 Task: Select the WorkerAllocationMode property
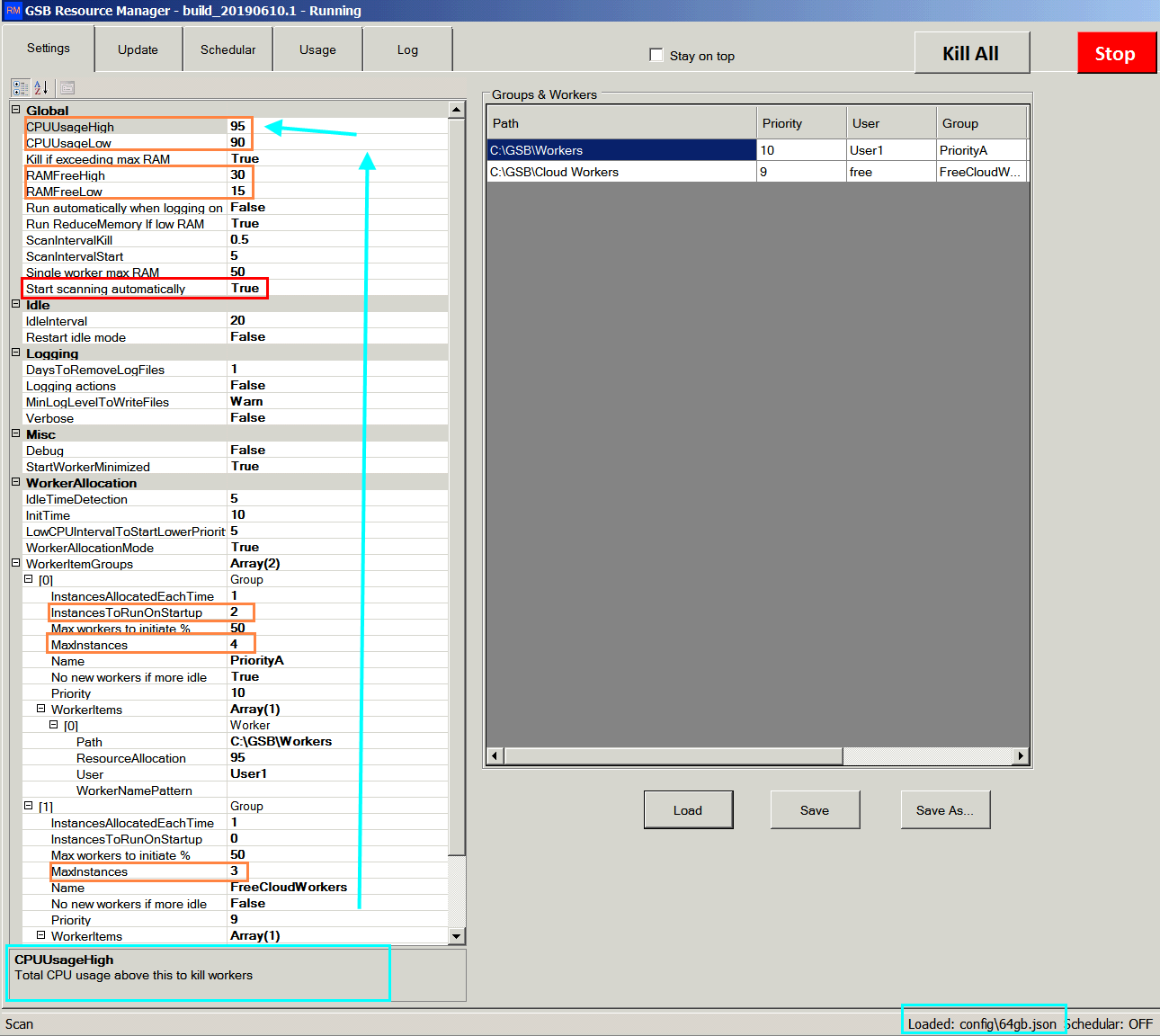pyautogui.click(x=235, y=547)
